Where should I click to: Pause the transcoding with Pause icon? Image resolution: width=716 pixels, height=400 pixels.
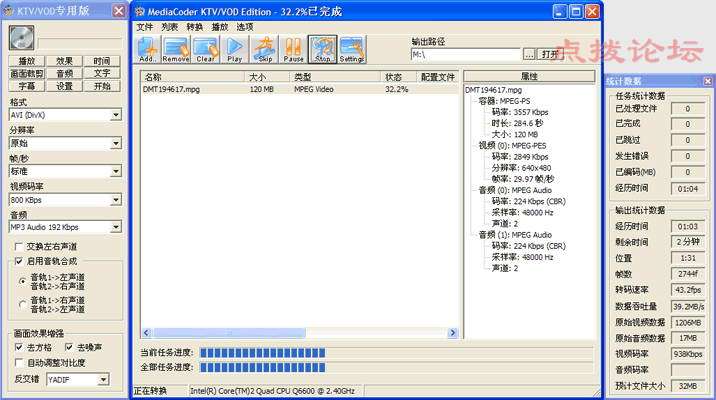(293, 49)
